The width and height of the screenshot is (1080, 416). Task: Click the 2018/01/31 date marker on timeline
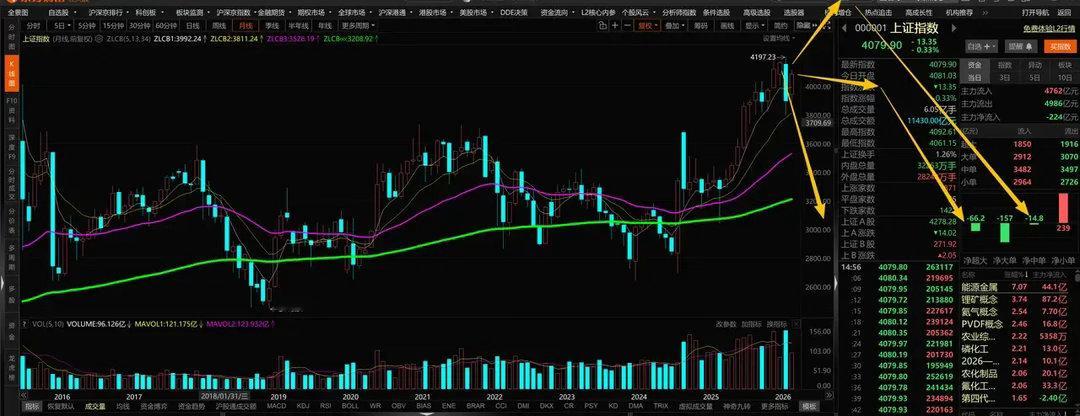coord(225,396)
